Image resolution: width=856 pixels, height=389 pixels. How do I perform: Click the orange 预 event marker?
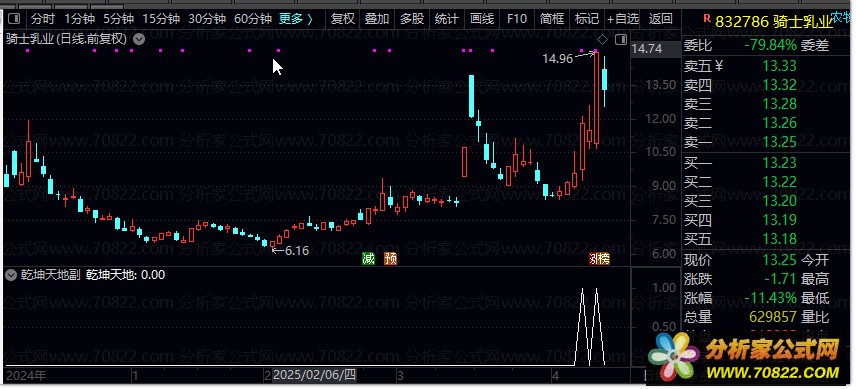[390, 259]
